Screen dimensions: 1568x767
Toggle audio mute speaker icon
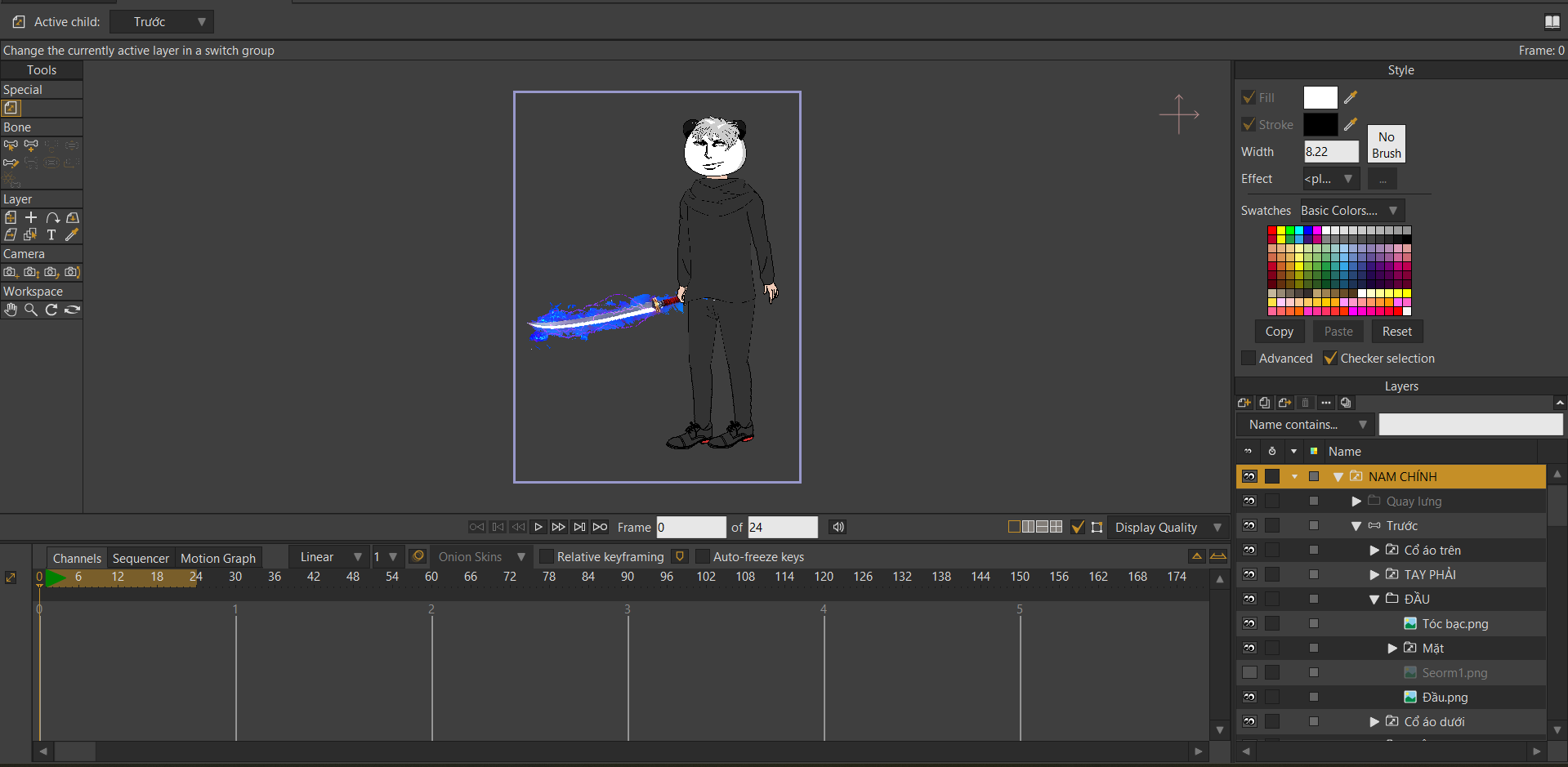coord(838,527)
